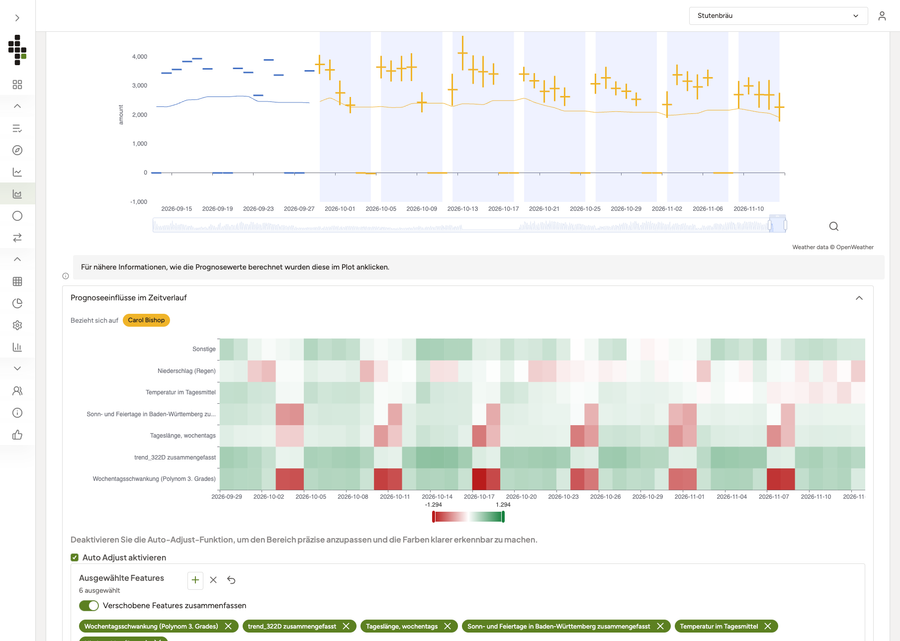Reset selected features with the undo arrow
The image size is (900, 641).
pyautogui.click(x=231, y=580)
